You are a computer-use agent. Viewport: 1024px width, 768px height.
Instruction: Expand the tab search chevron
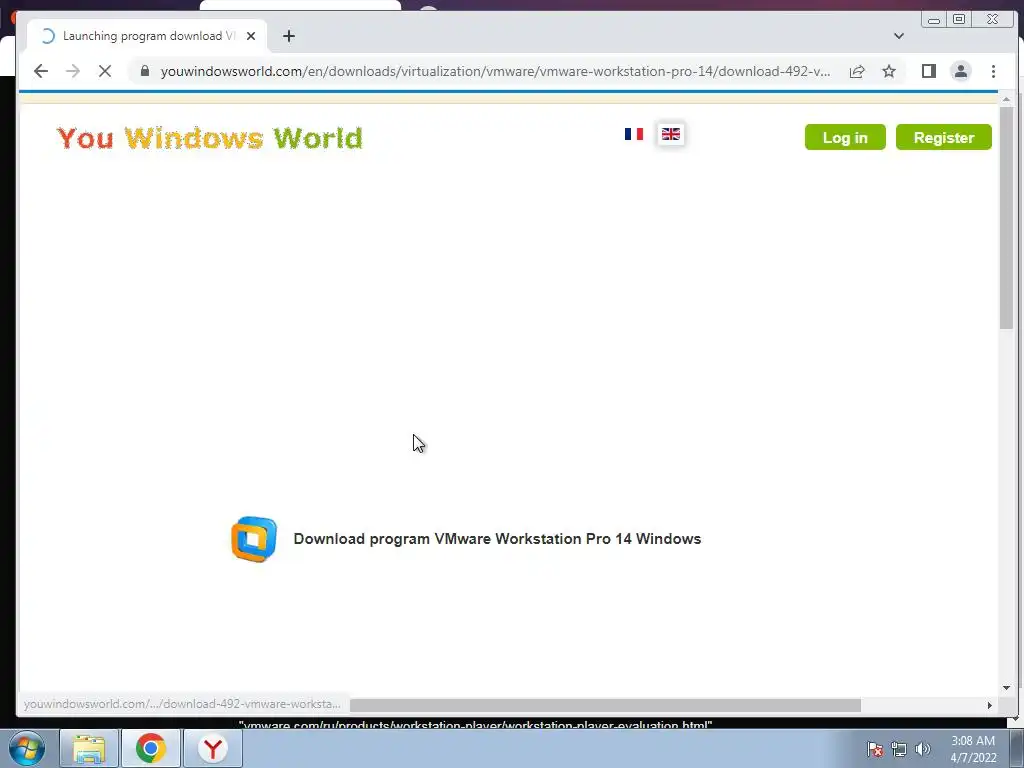[899, 36]
